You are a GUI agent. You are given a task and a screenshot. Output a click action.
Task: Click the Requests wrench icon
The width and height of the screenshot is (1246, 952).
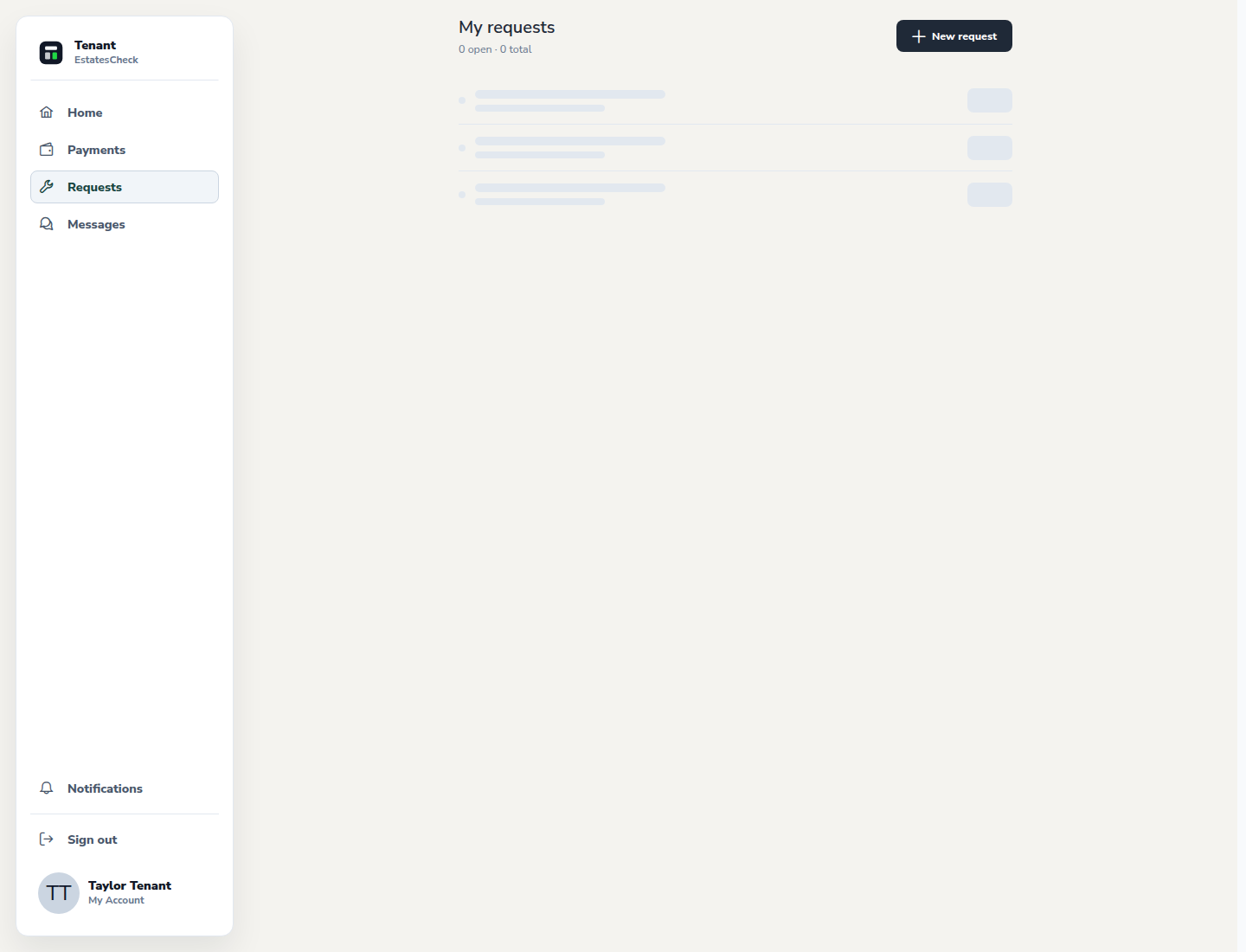pyautogui.click(x=47, y=187)
